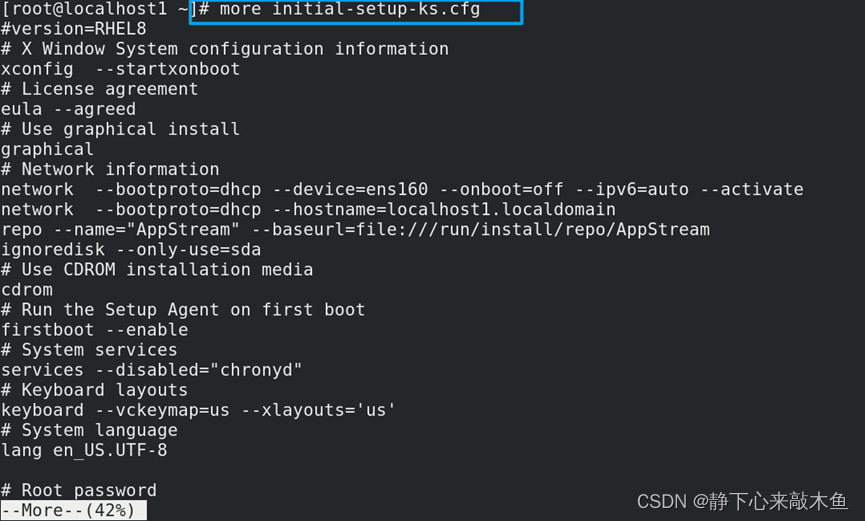Click the cdrom line

coord(27,289)
